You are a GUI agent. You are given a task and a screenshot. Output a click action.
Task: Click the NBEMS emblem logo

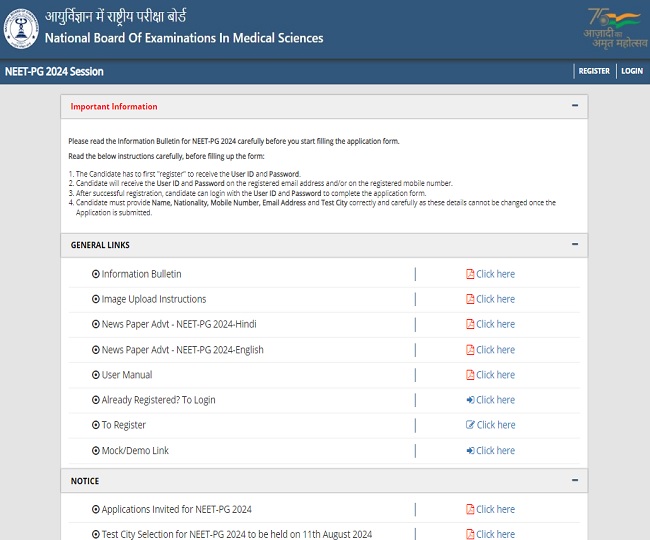tap(21, 29)
